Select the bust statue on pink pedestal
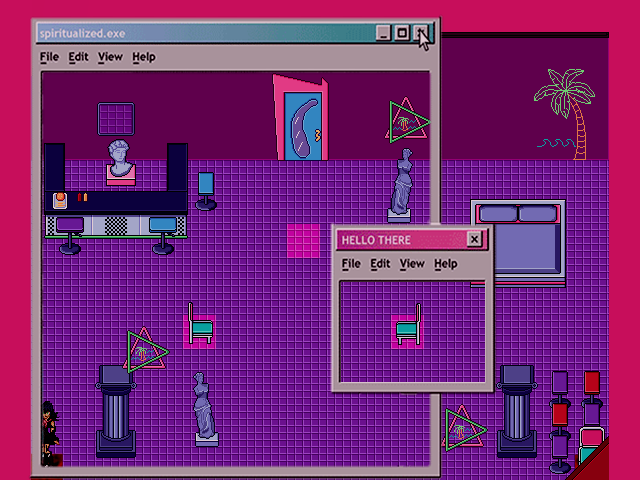This screenshot has height=480, width=640. (x=121, y=162)
